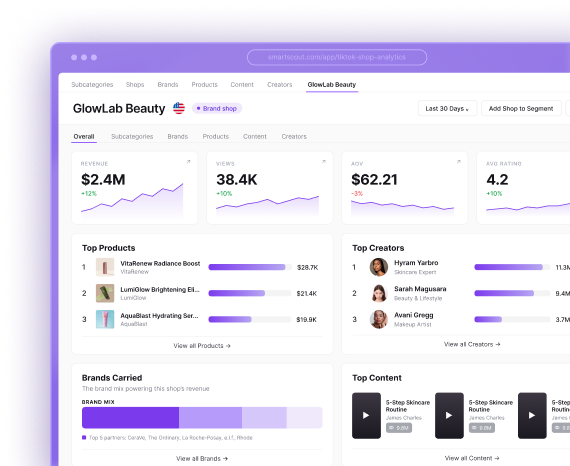The image size is (570, 466).
Task: Open Sarah Magusara's profile photo
Action: point(379,293)
